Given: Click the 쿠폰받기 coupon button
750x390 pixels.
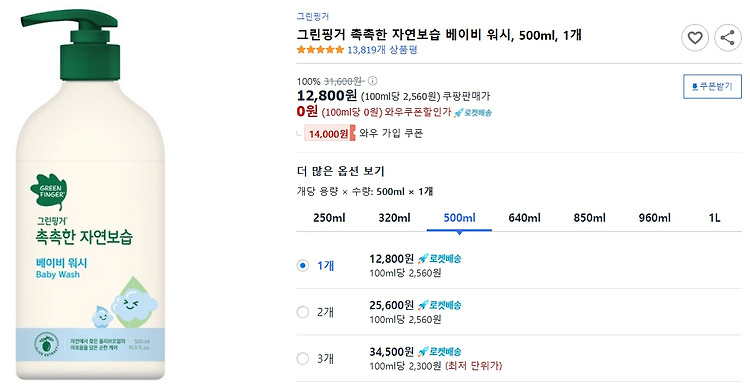Looking at the screenshot, I should 712,87.
